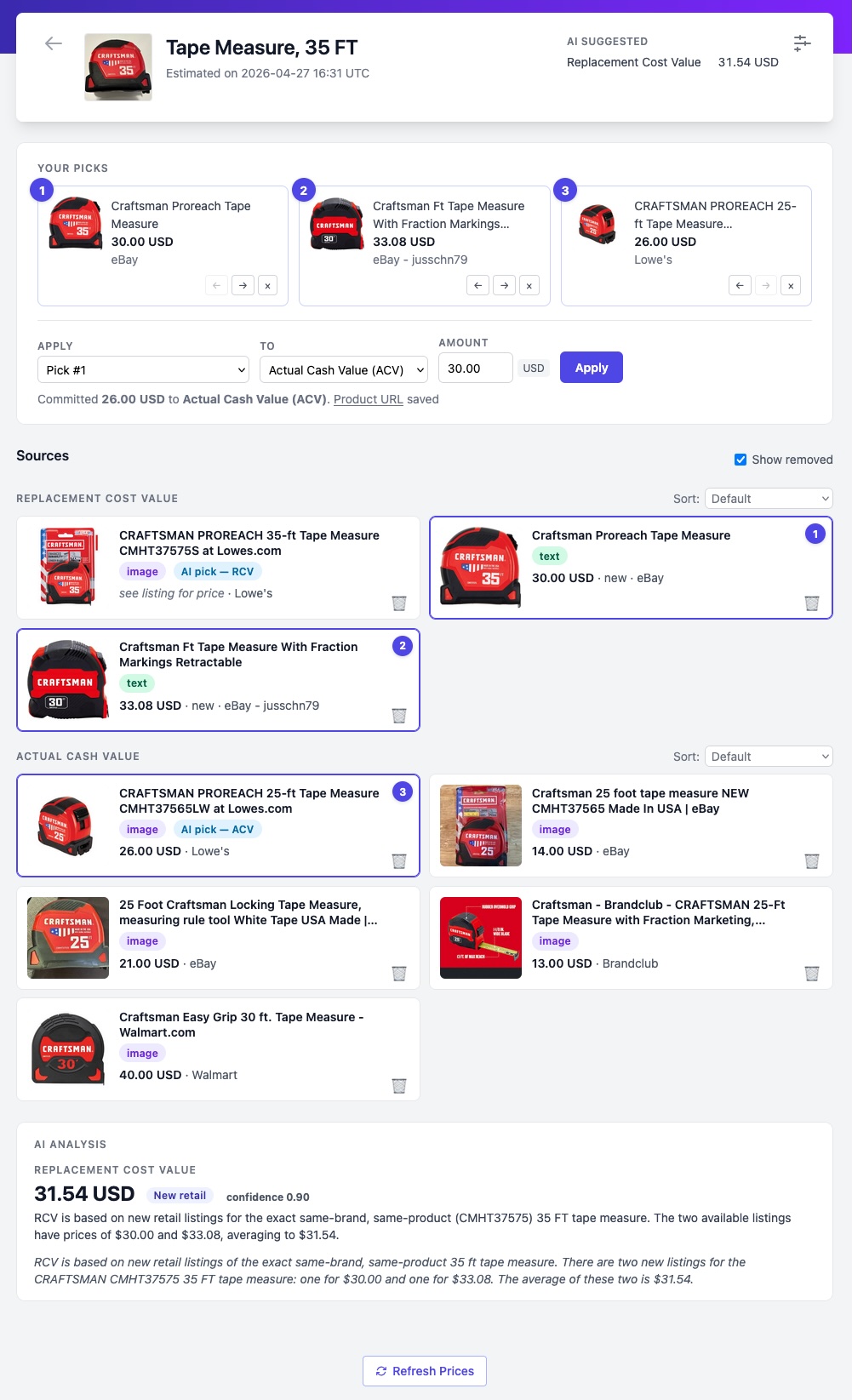Delete the PROREACH 25-ft Lowes.com source
852x1400 pixels.
(x=399, y=861)
